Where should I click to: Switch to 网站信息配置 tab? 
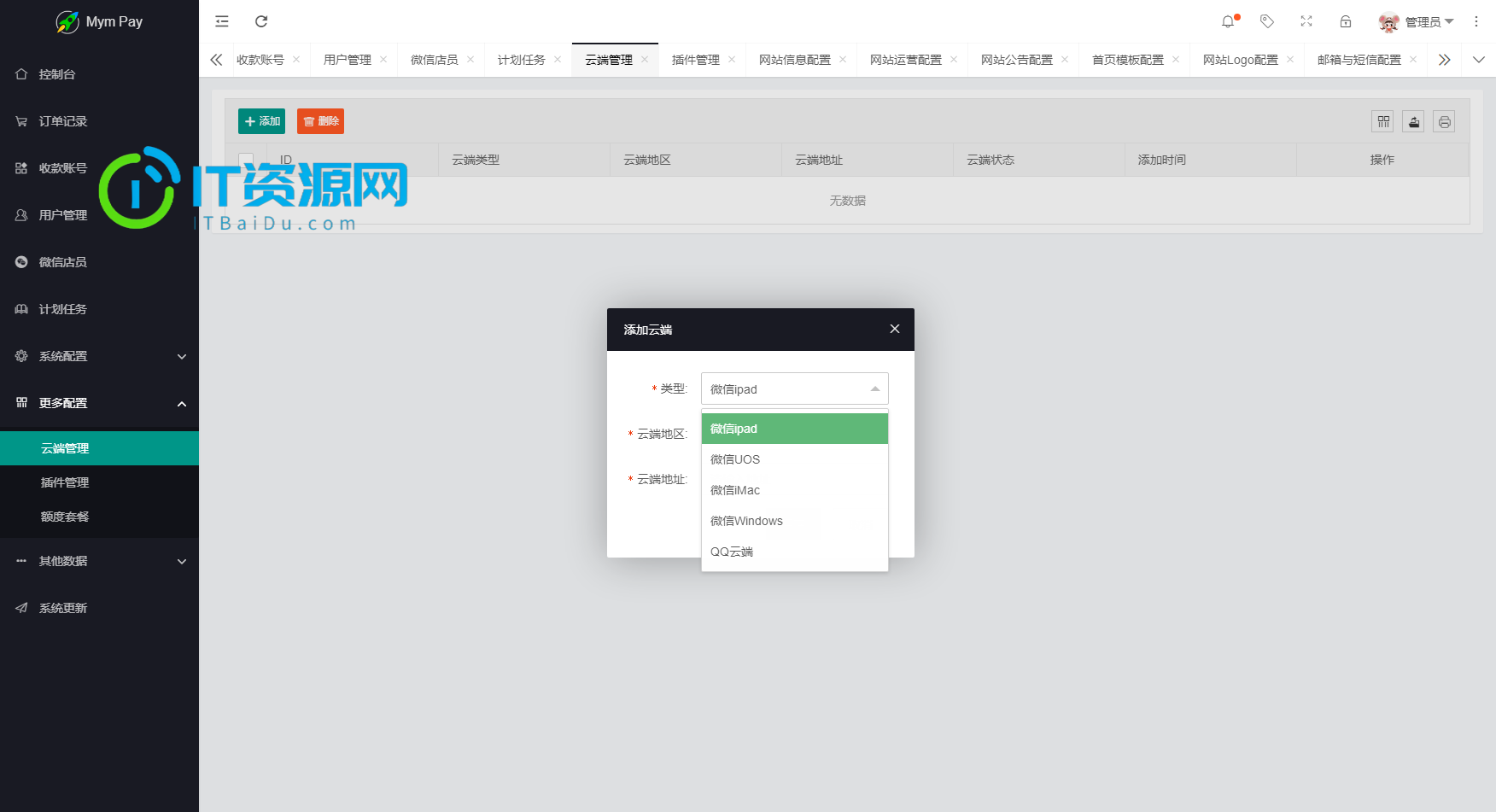click(795, 60)
